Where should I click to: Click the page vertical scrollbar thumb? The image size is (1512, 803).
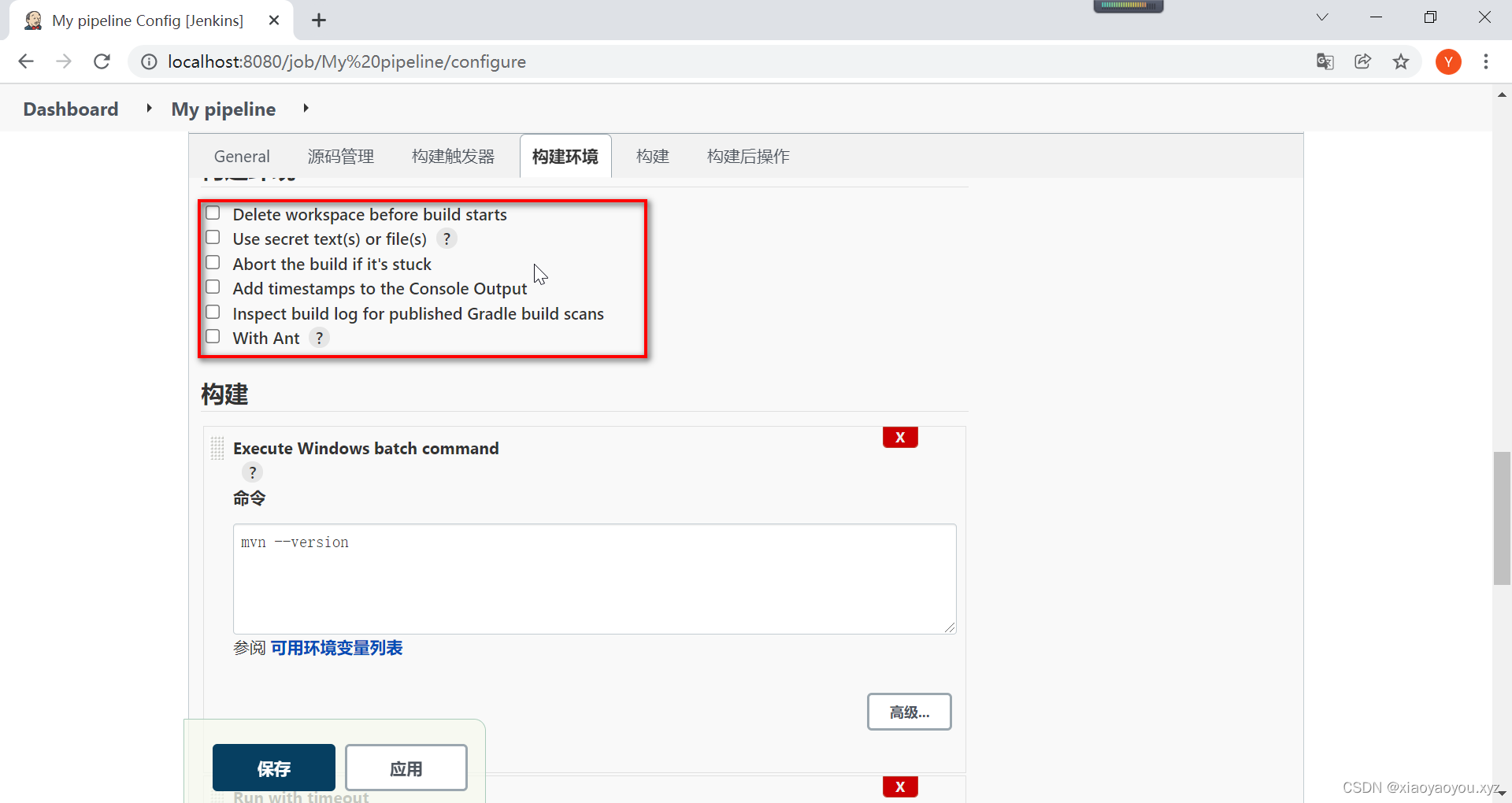[x=1502, y=518]
